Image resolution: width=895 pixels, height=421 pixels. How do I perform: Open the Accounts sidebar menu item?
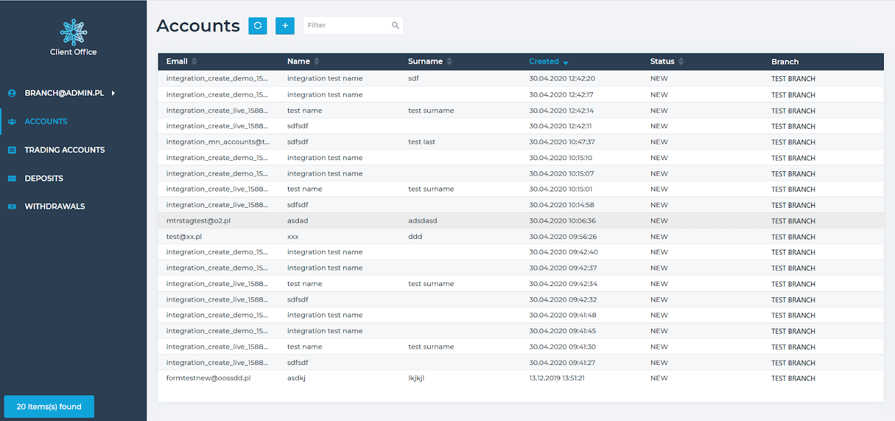46,121
